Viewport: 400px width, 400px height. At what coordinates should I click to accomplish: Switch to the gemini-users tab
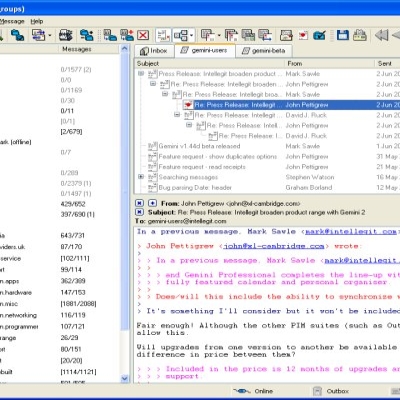coord(205,50)
